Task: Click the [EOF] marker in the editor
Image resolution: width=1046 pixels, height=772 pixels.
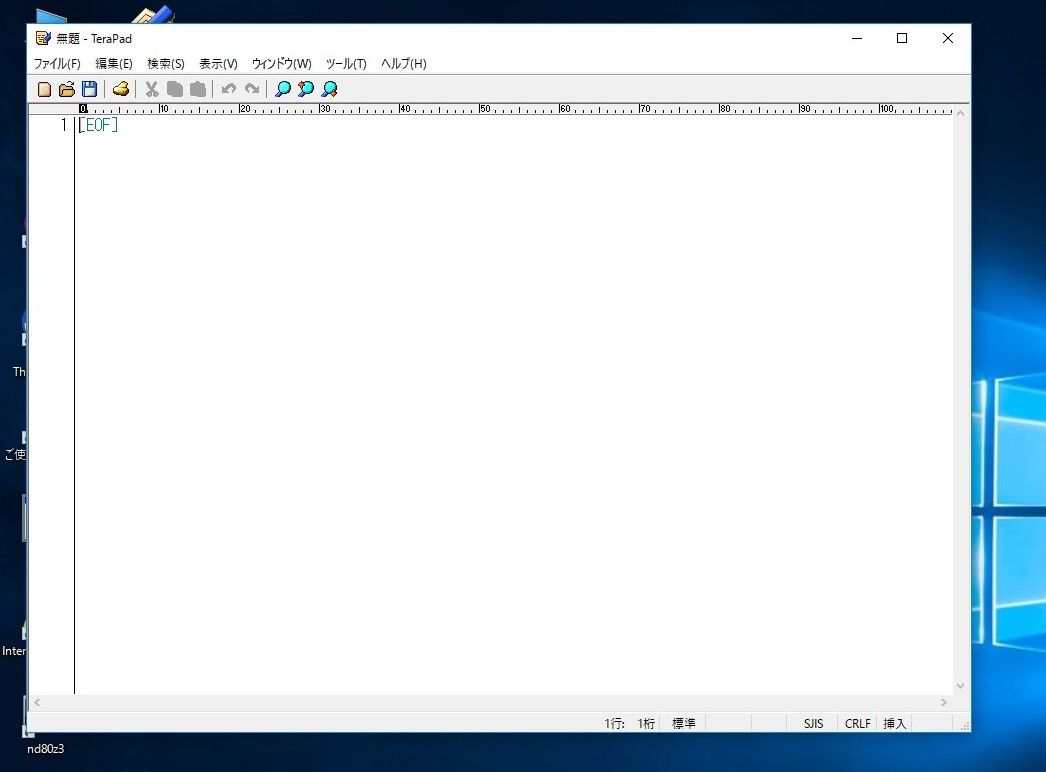Action: 98,125
